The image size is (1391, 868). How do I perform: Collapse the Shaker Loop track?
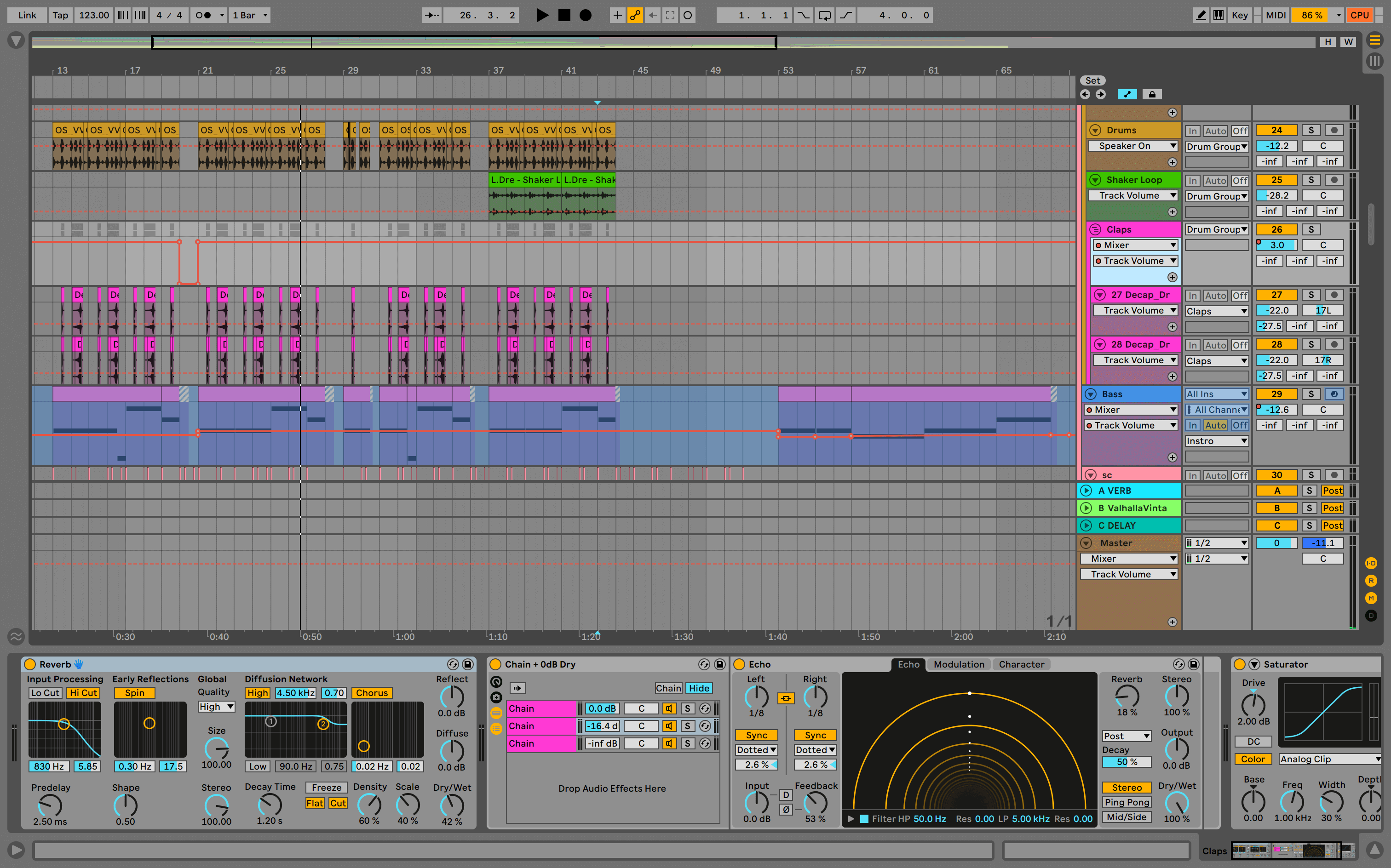[1095, 180]
